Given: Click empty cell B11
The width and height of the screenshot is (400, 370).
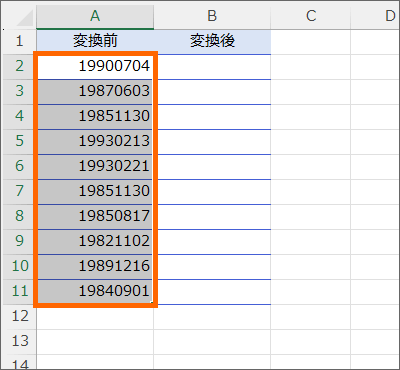Looking at the screenshot, I should point(212,292).
